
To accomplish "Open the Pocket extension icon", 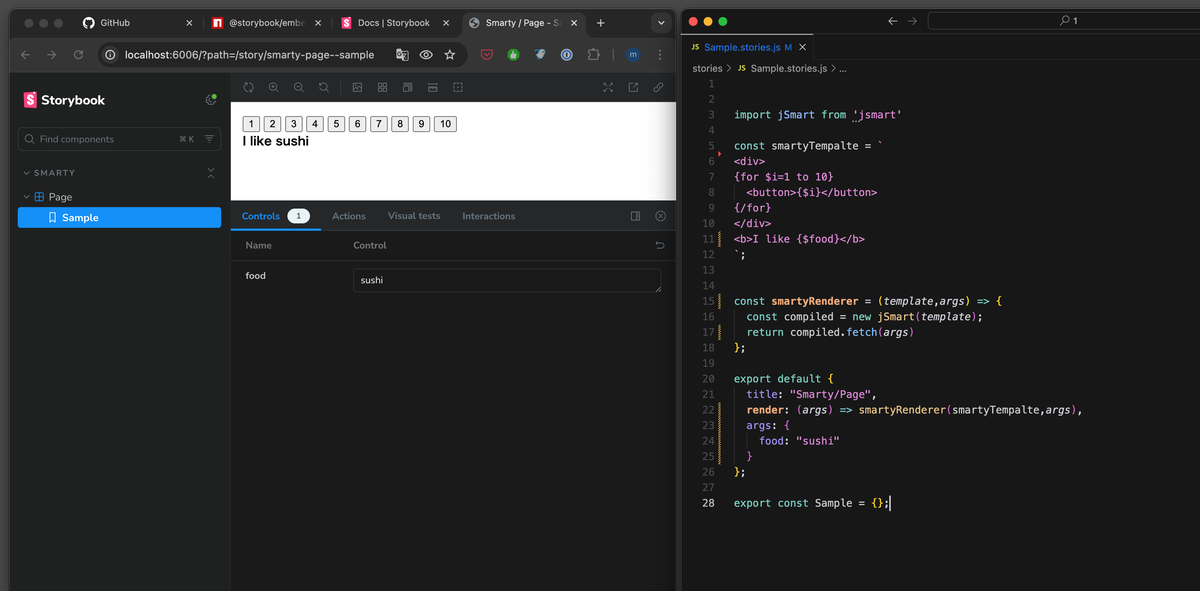I will click(487, 55).
